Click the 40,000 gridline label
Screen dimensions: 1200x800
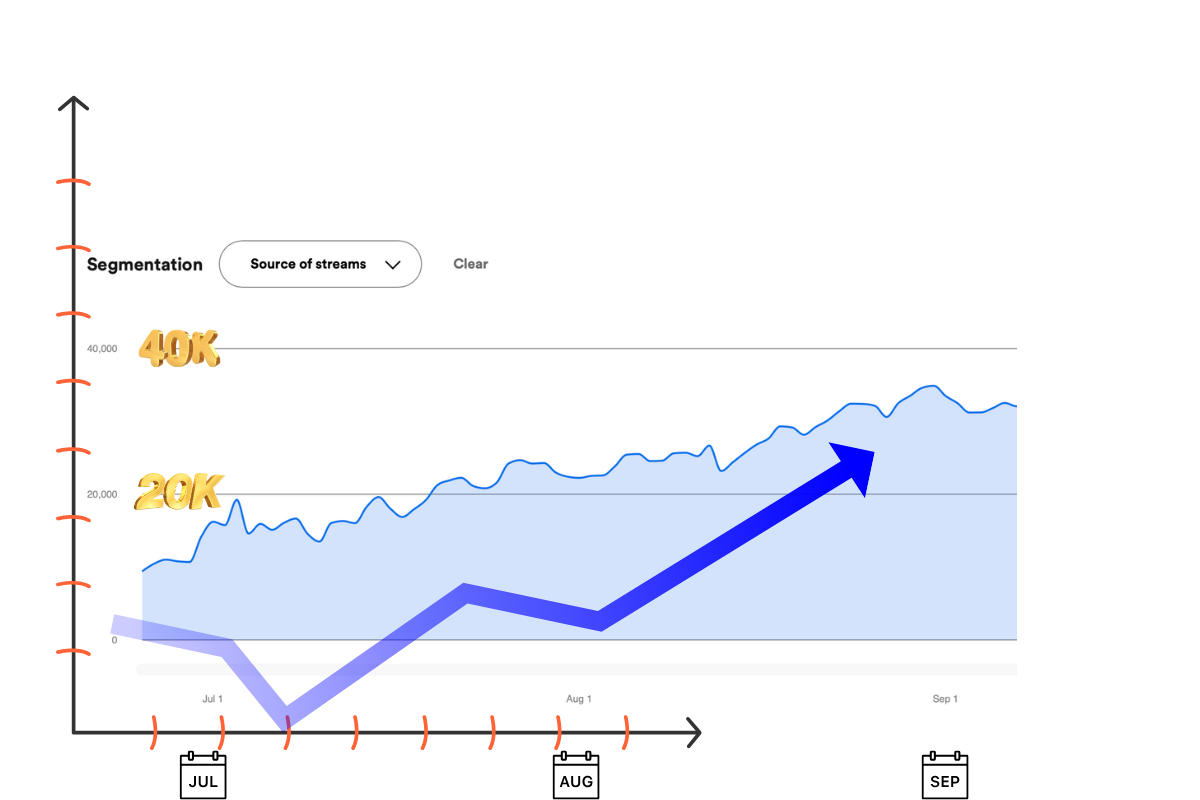(x=102, y=349)
